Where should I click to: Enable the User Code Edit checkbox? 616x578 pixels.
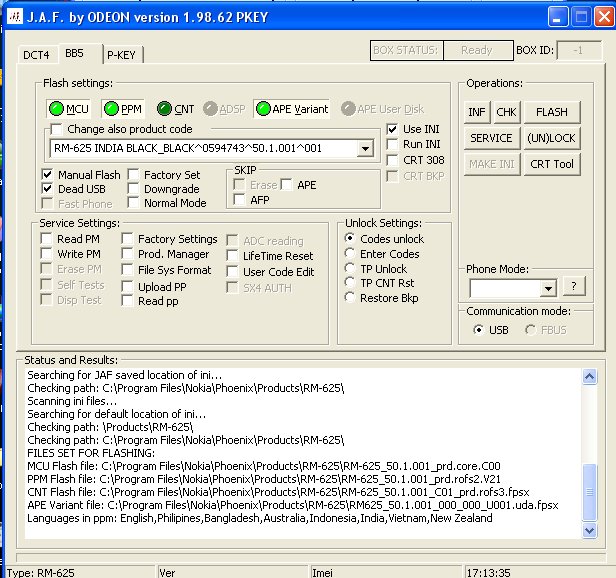[x=232, y=272]
